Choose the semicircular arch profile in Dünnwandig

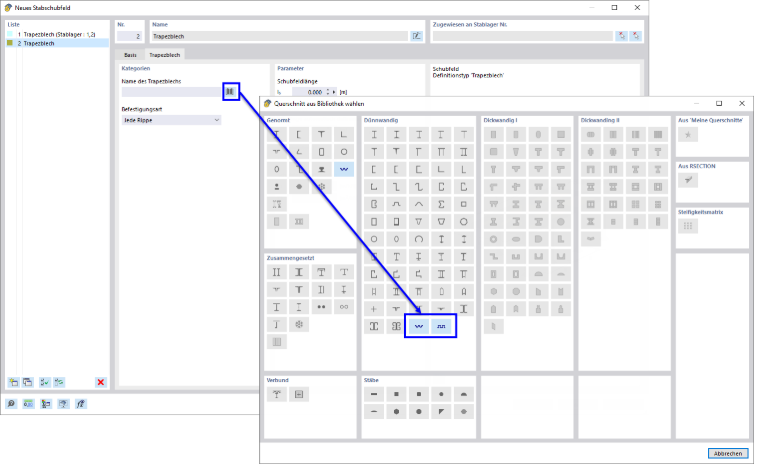419,239
